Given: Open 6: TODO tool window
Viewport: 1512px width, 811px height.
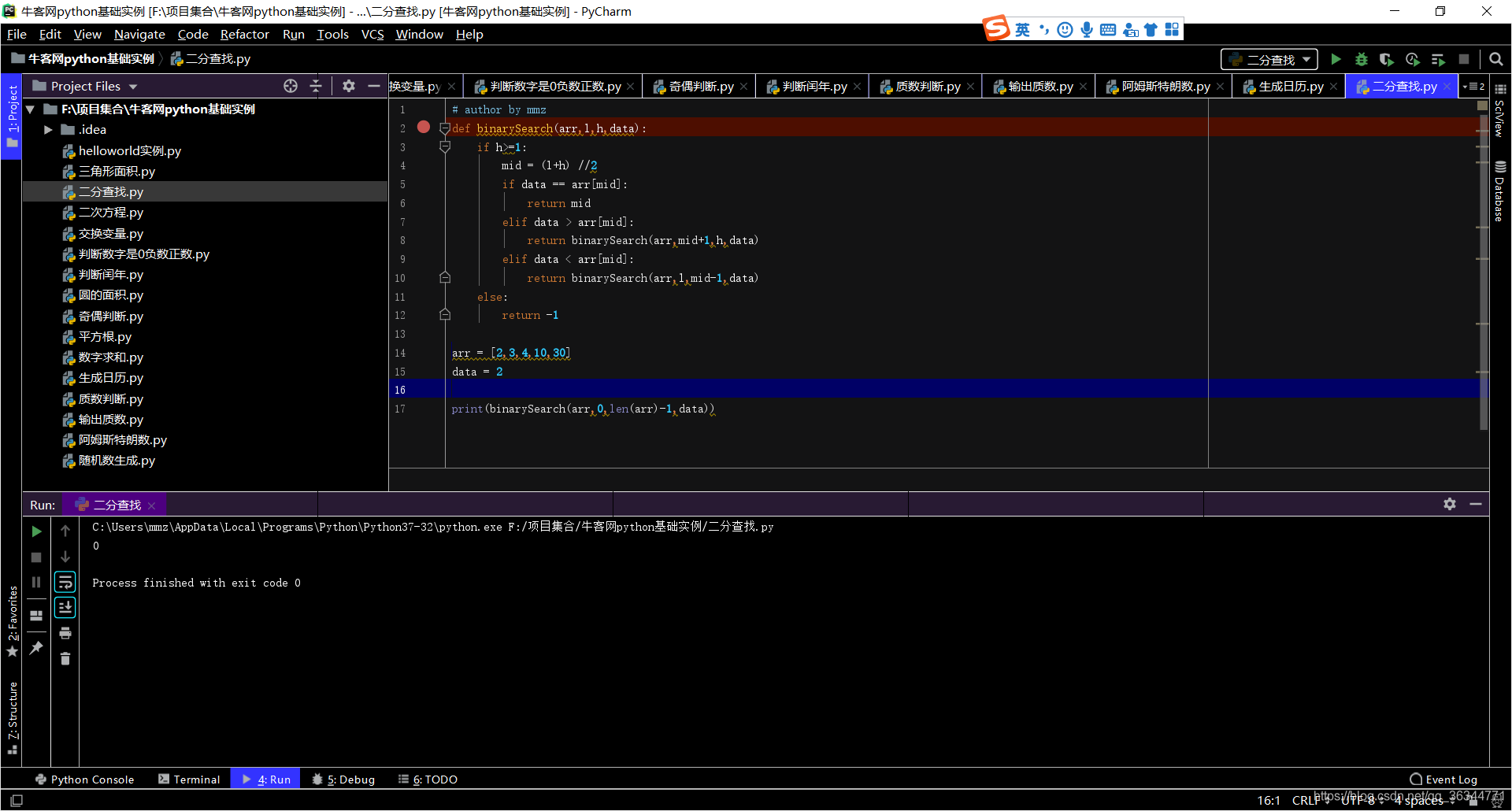Looking at the screenshot, I should pos(428,780).
